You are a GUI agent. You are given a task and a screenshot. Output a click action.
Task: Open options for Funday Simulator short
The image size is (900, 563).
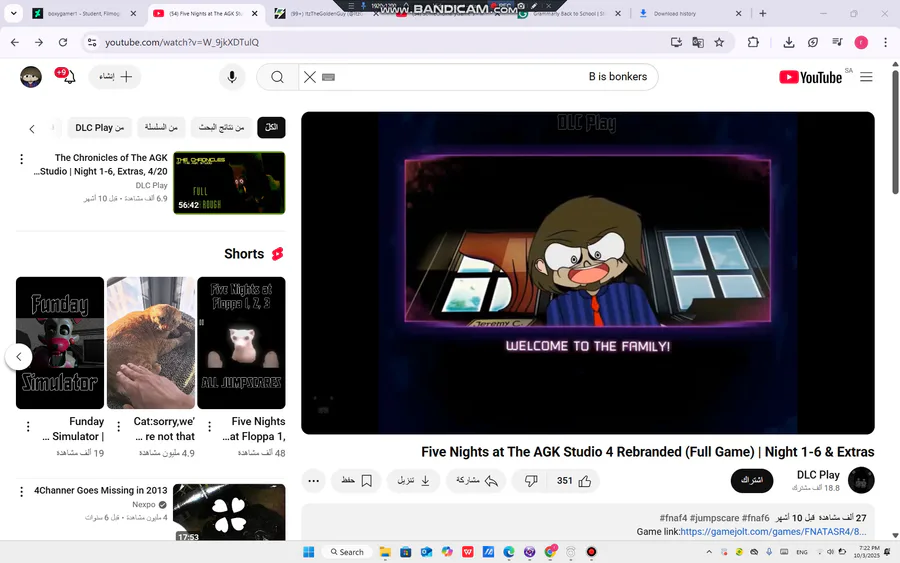click(x=28, y=426)
